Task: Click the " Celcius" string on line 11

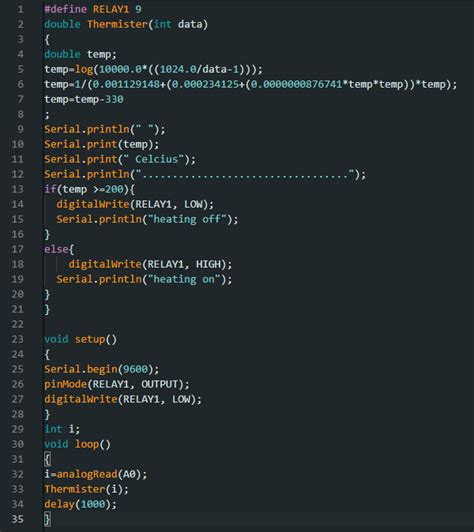Action: point(153,159)
